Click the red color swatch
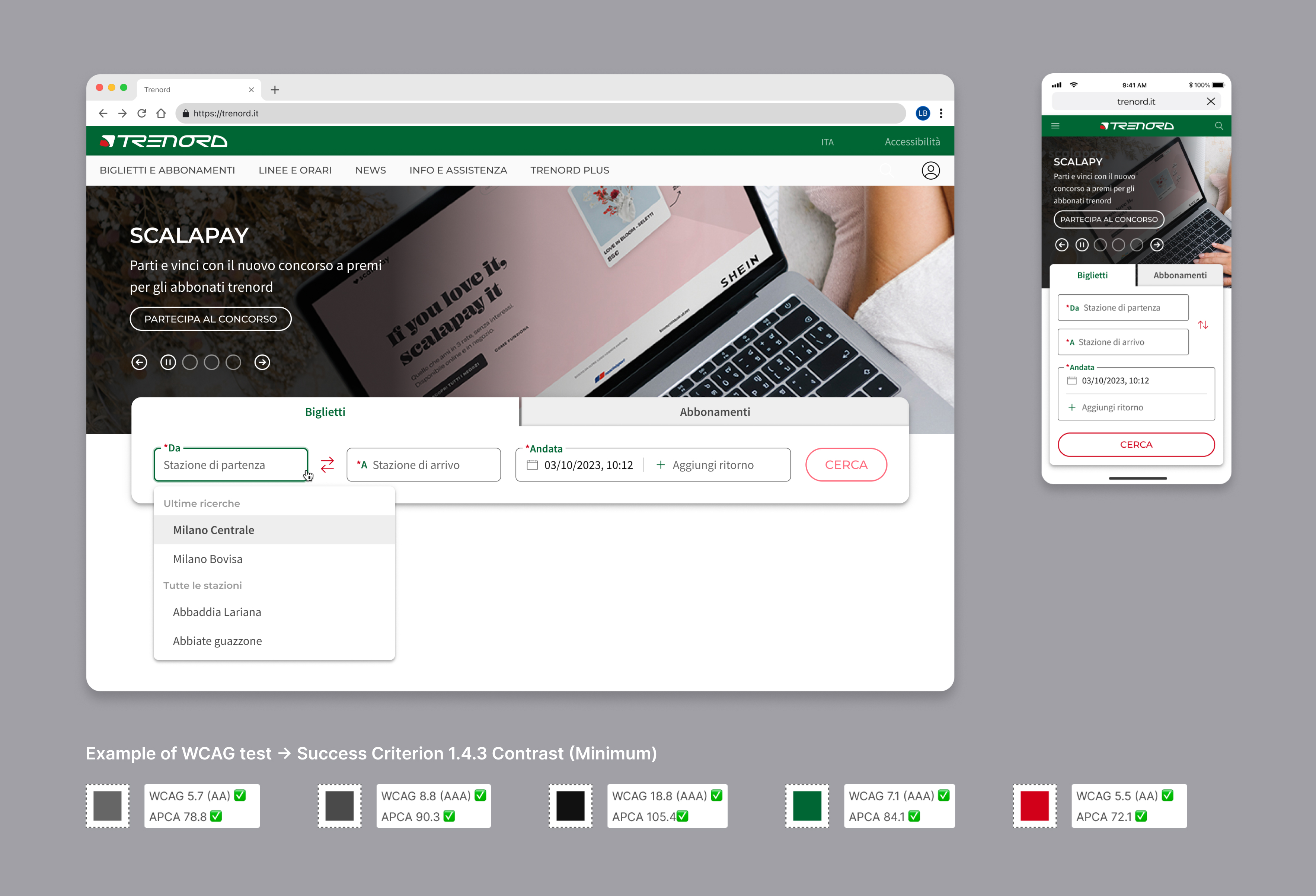 coord(1034,806)
